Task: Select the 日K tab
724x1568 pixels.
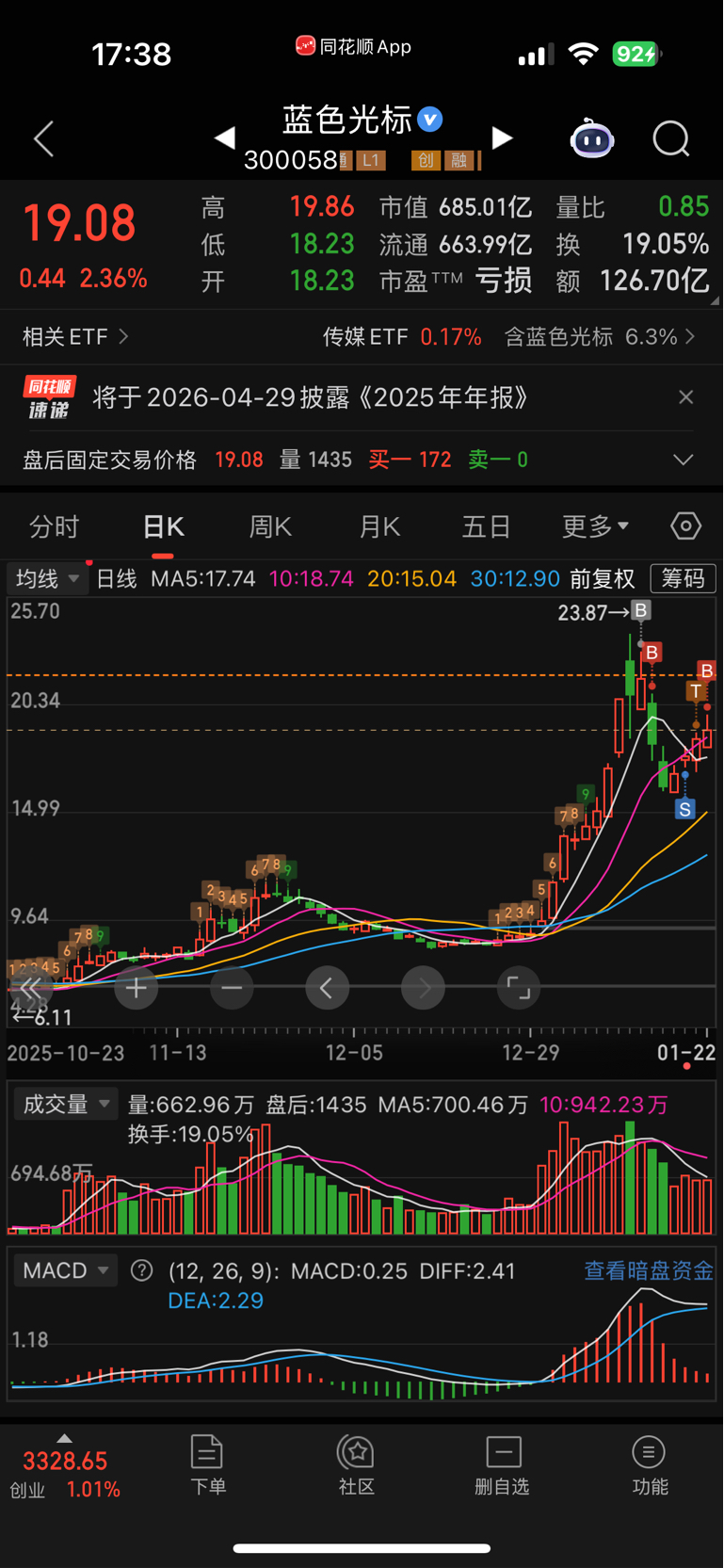Action: point(163,526)
